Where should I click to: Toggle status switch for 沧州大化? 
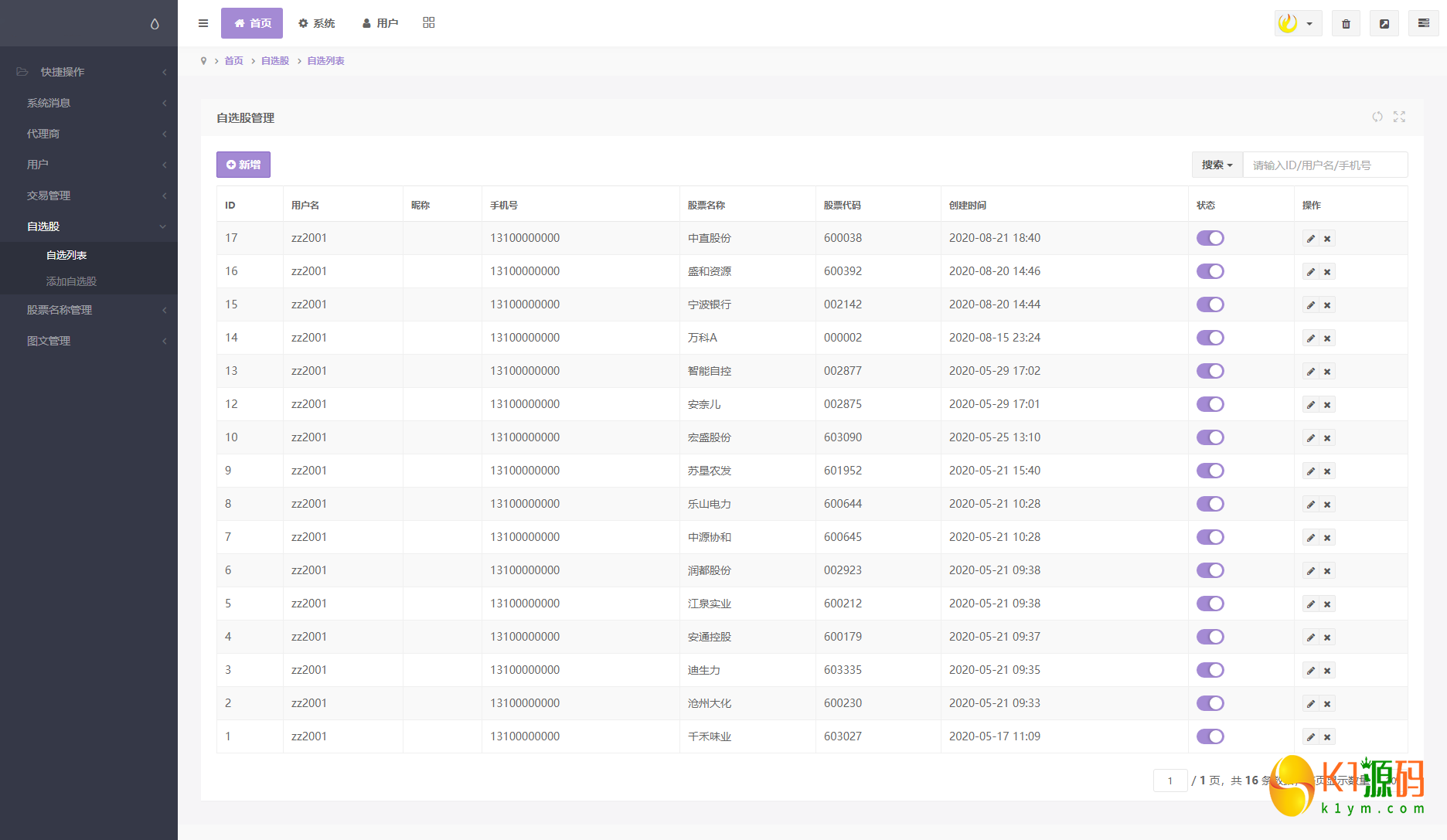(1210, 703)
